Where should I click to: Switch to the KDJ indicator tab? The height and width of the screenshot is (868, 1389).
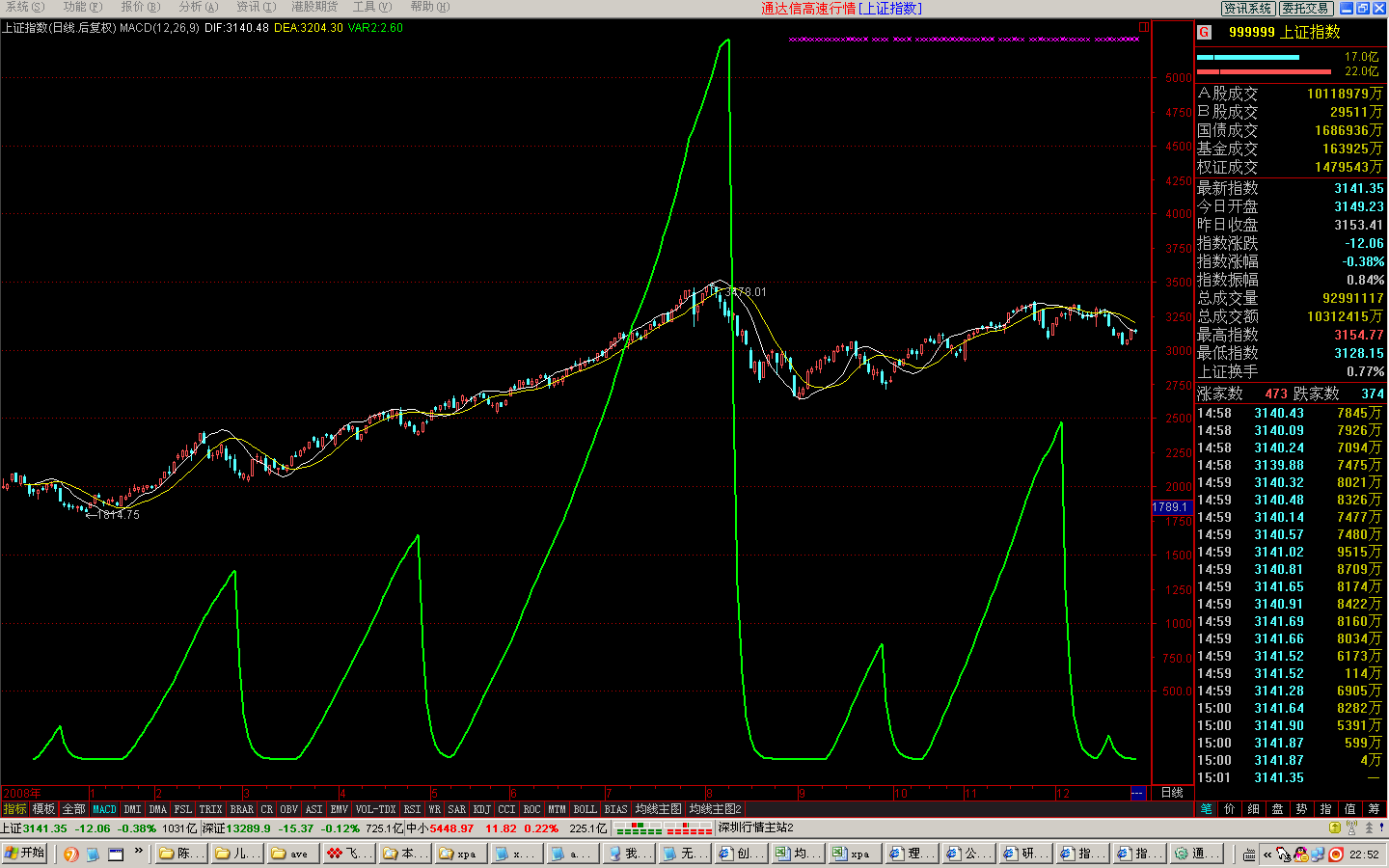(481, 809)
